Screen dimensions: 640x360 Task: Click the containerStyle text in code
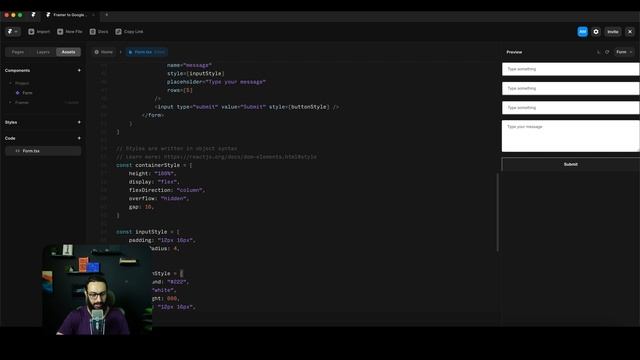(158, 165)
